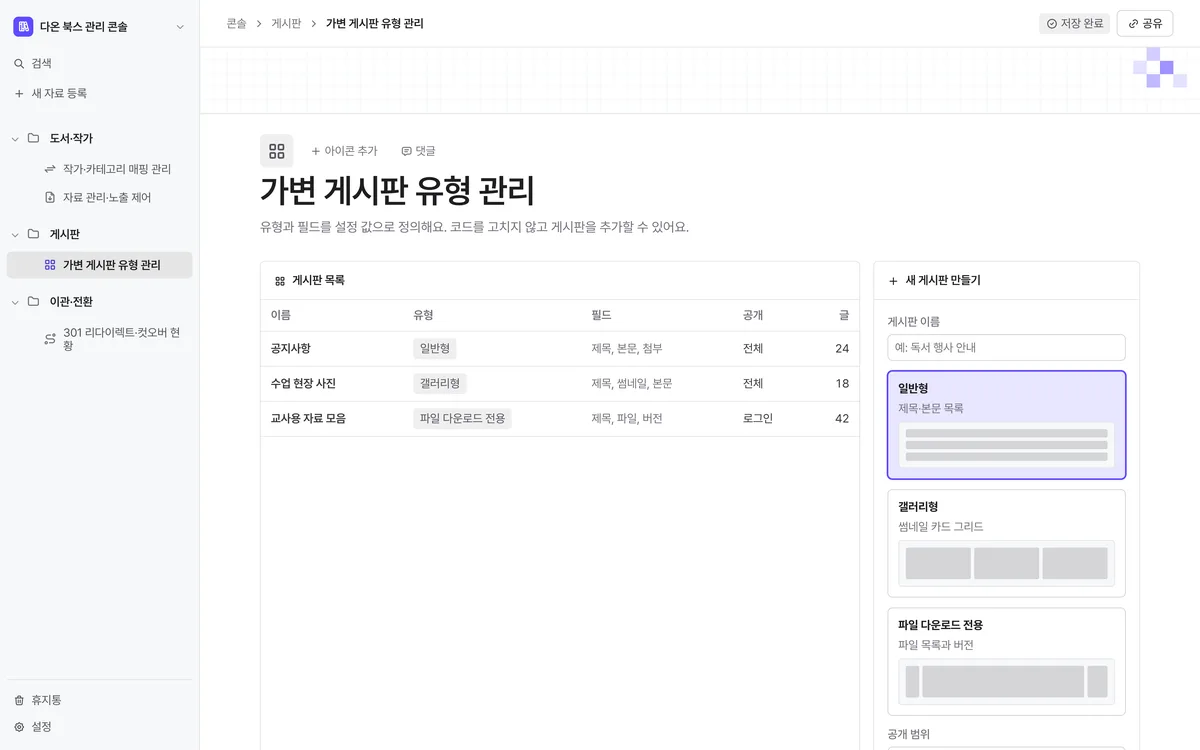Select the 교사용 자료 모음 board row
The image size is (1200, 750).
(560, 419)
